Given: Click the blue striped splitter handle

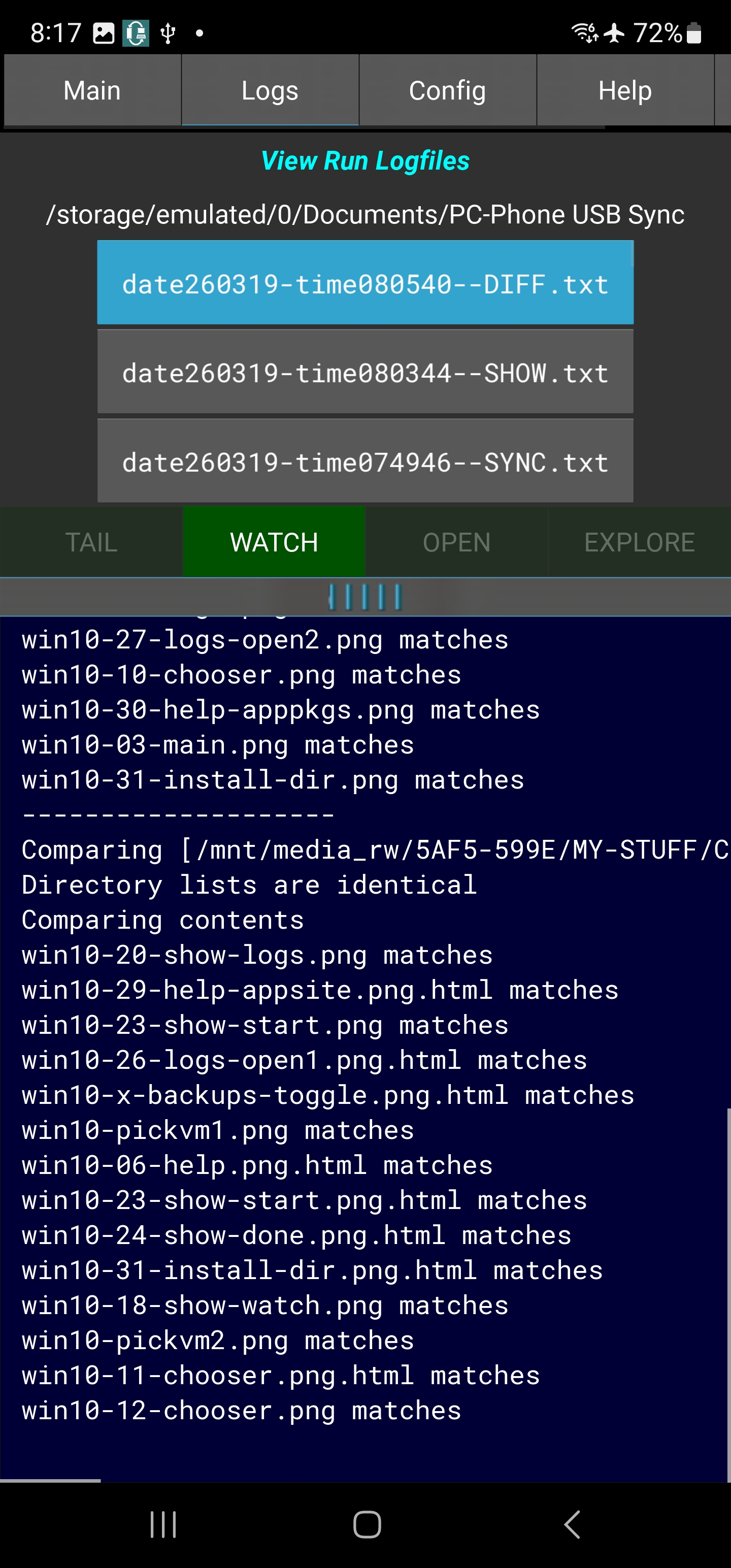Looking at the screenshot, I should pyautogui.click(x=365, y=597).
